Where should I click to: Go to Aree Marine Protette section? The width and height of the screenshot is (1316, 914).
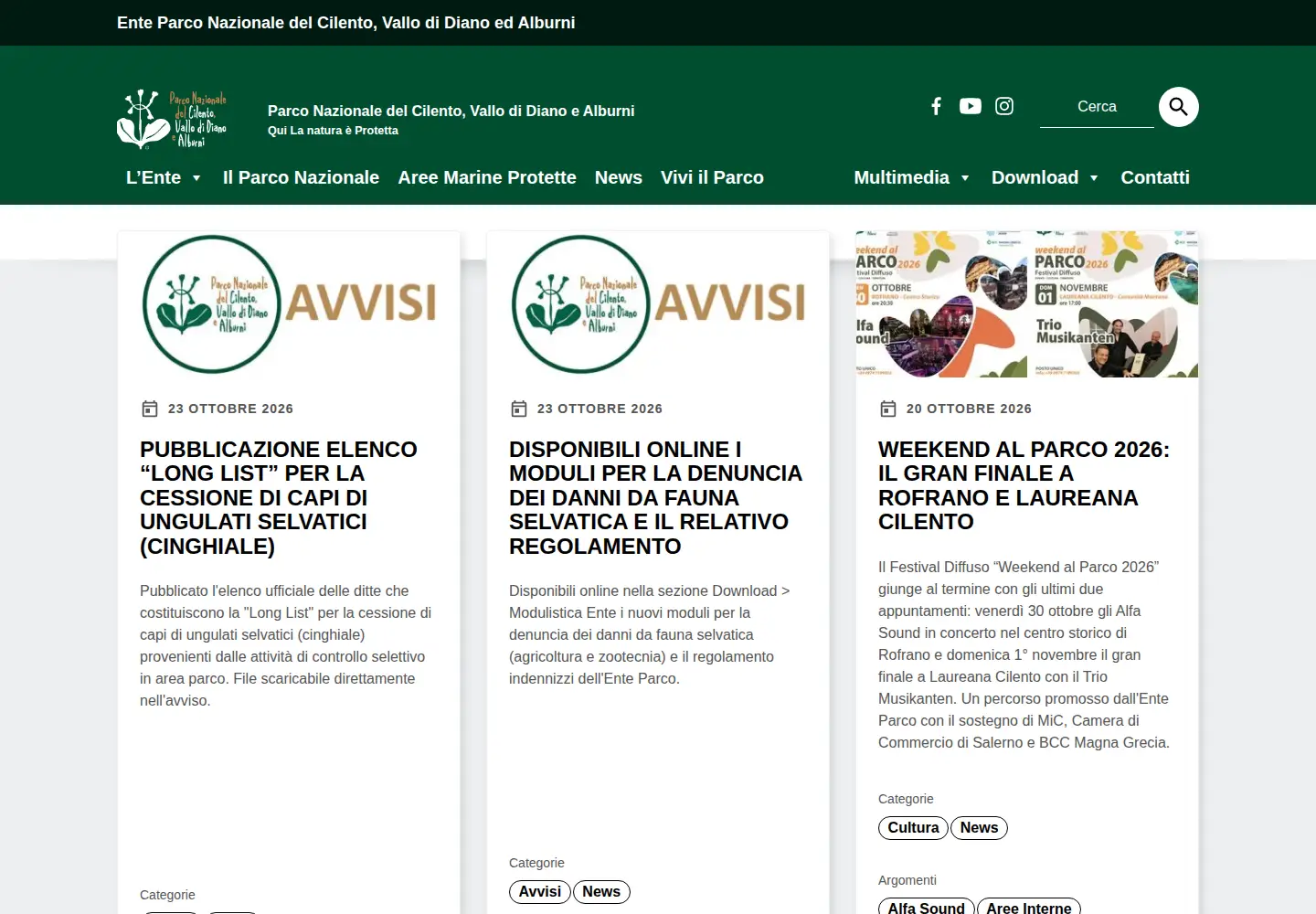click(x=487, y=177)
